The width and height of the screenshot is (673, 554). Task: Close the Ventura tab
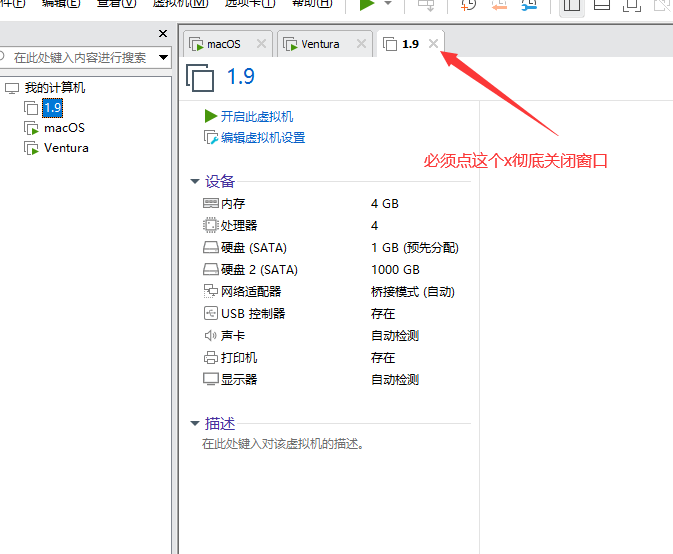point(361,43)
